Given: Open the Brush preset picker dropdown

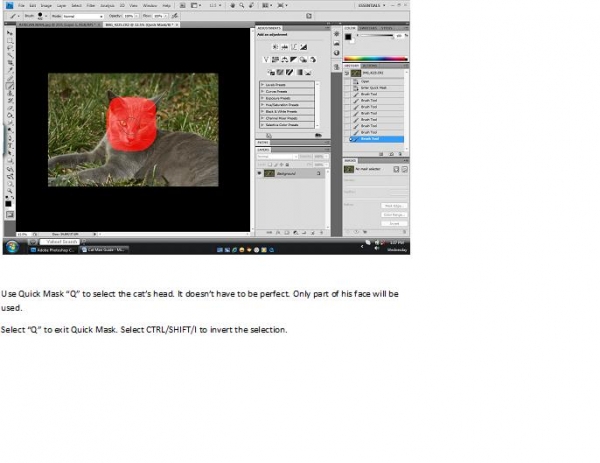Looking at the screenshot, I should pos(46,16).
